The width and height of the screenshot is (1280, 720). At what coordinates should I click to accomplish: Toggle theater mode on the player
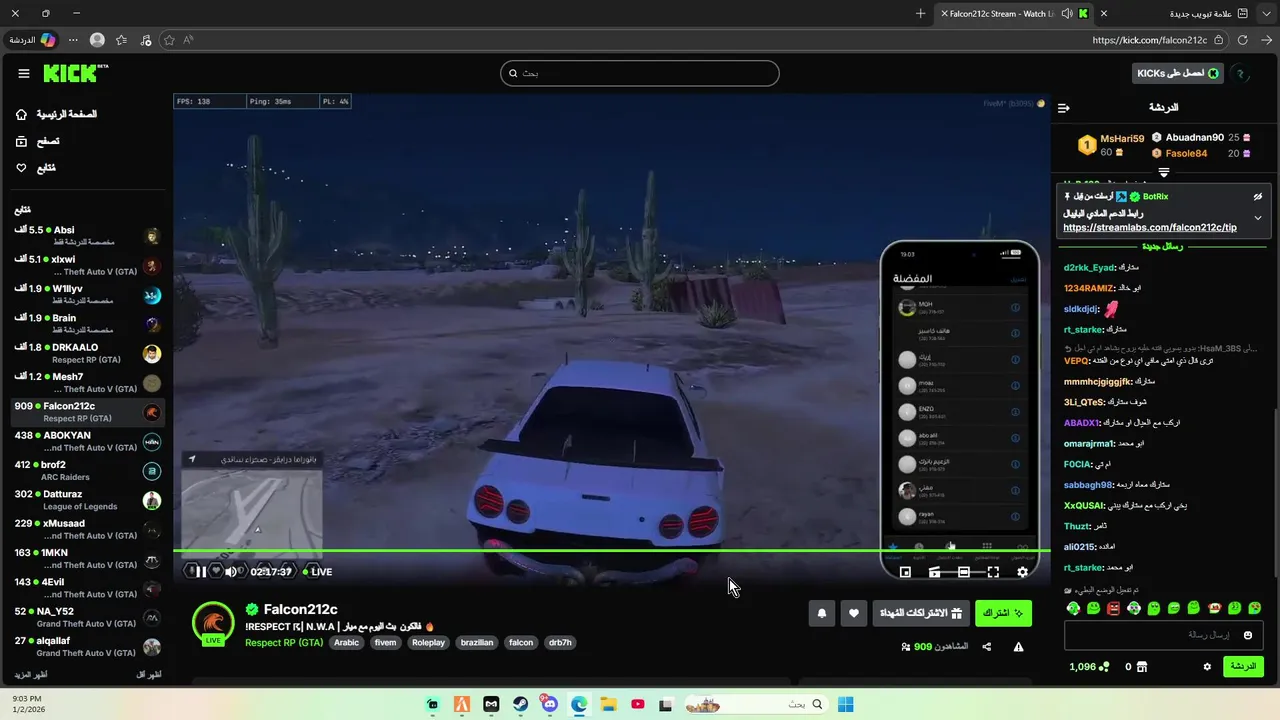pos(963,572)
